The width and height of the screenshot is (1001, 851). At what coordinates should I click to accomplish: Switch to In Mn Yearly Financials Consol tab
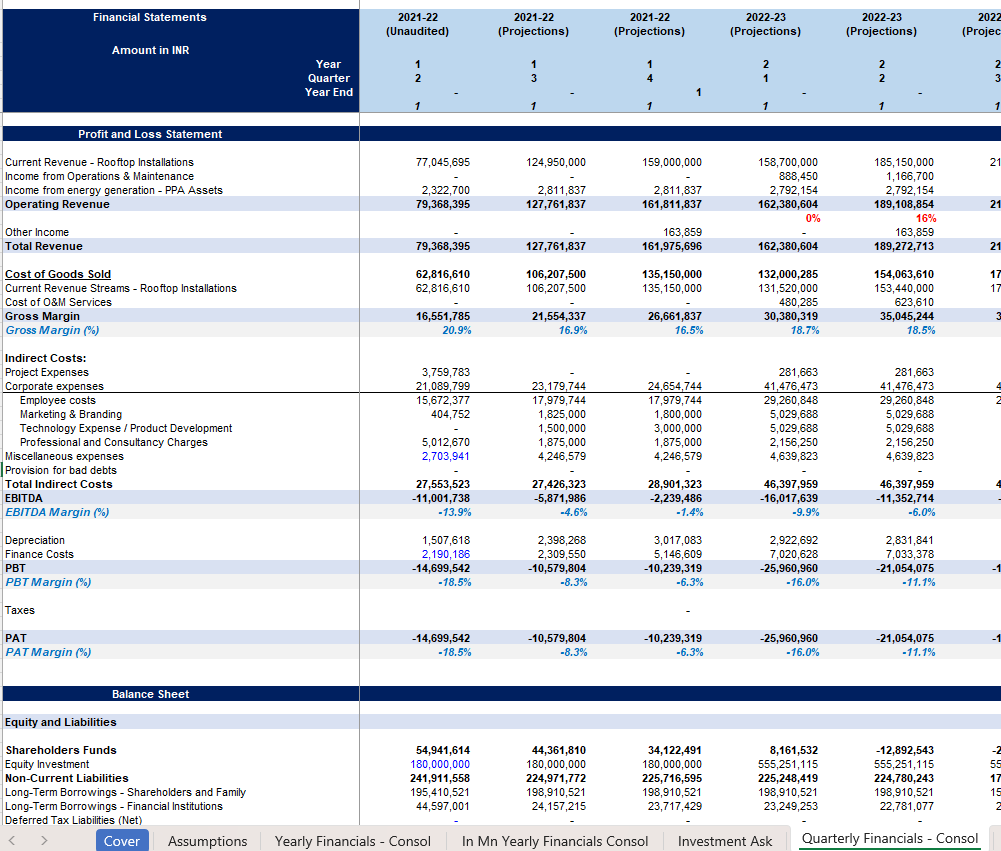click(x=554, y=841)
